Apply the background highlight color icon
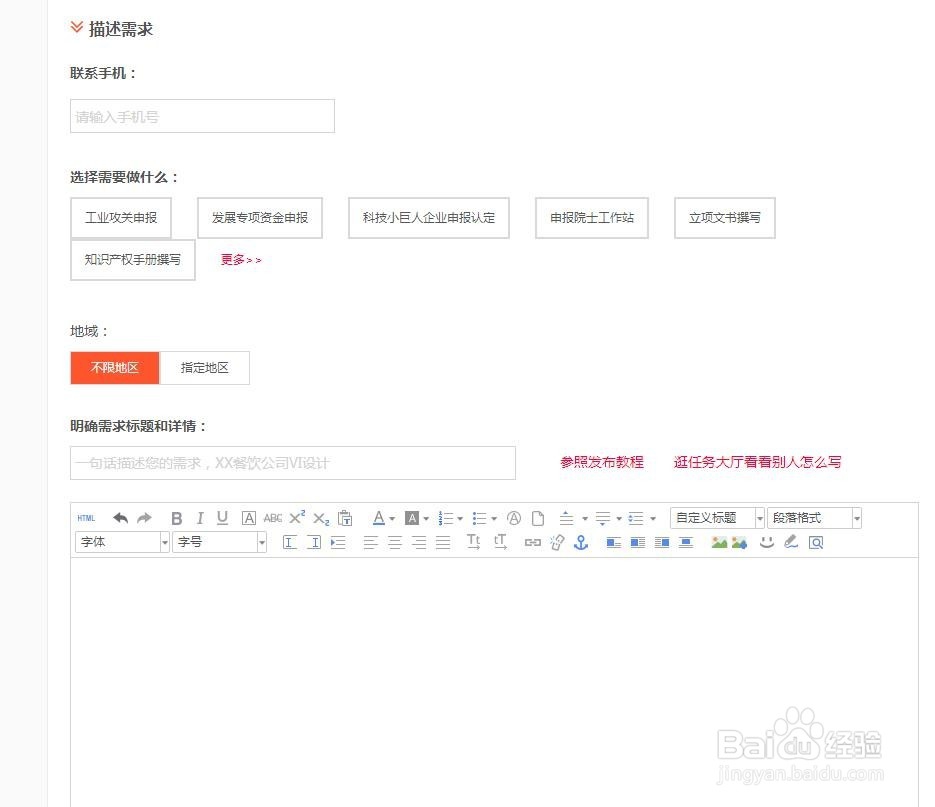The image size is (935, 807). pyautogui.click(x=412, y=518)
